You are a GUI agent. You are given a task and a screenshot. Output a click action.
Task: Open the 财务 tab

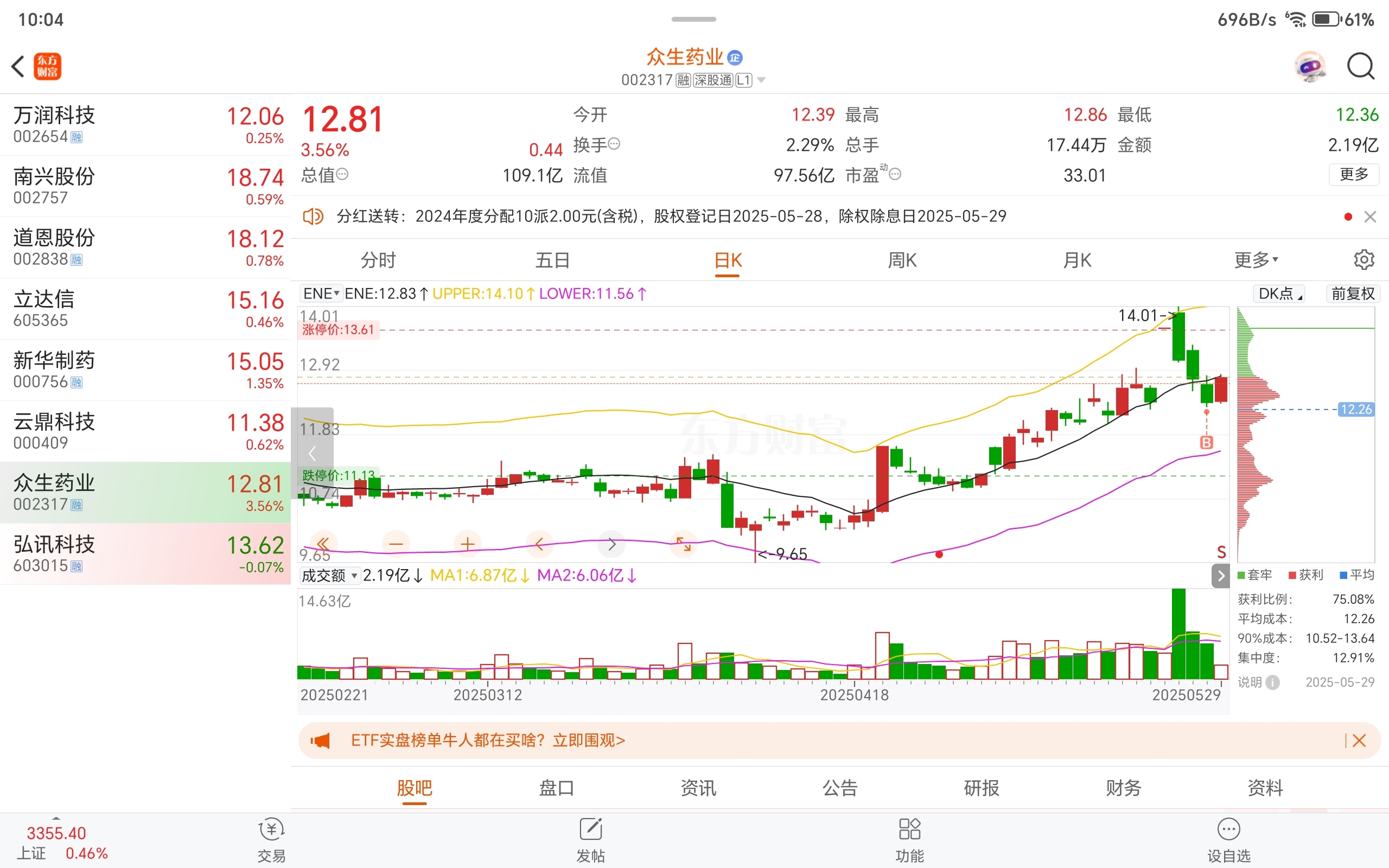(1123, 788)
